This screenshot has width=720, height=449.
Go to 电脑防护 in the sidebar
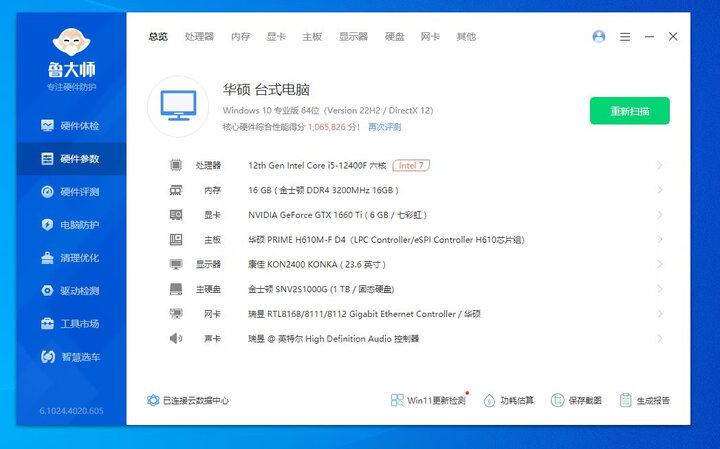tap(71, 225)
